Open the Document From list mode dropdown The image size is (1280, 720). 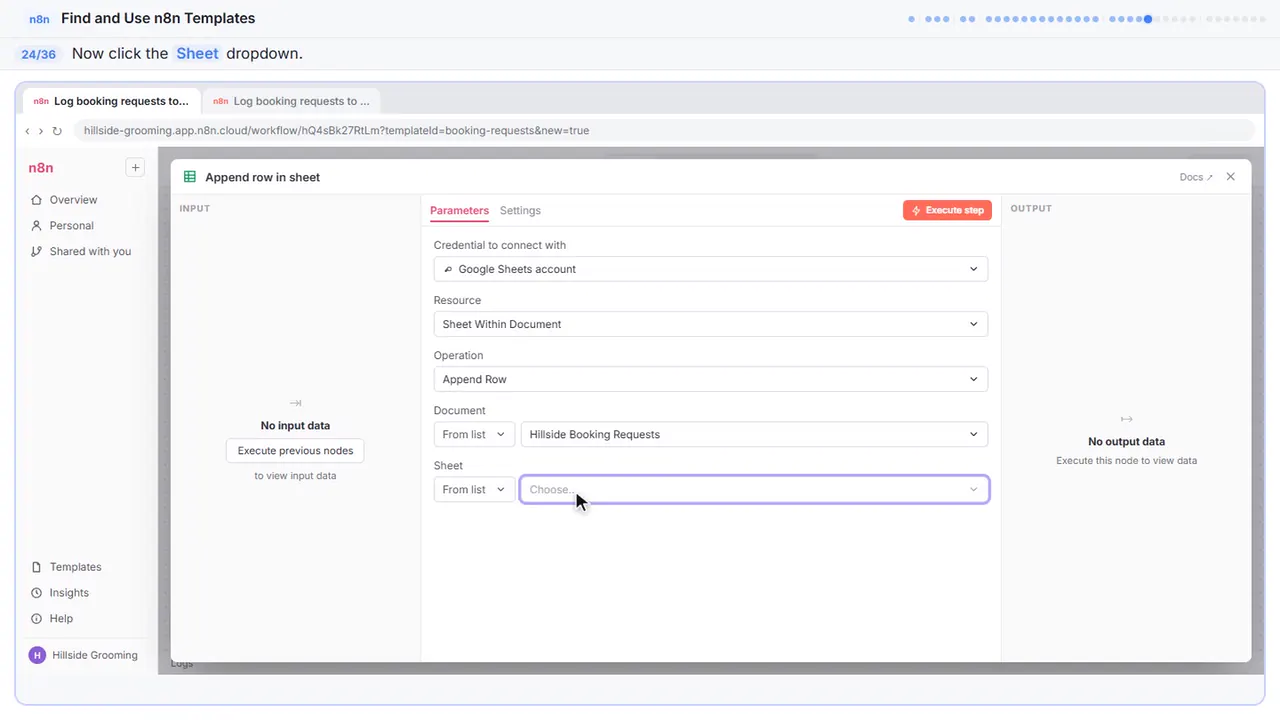click(x=474, y=434)
